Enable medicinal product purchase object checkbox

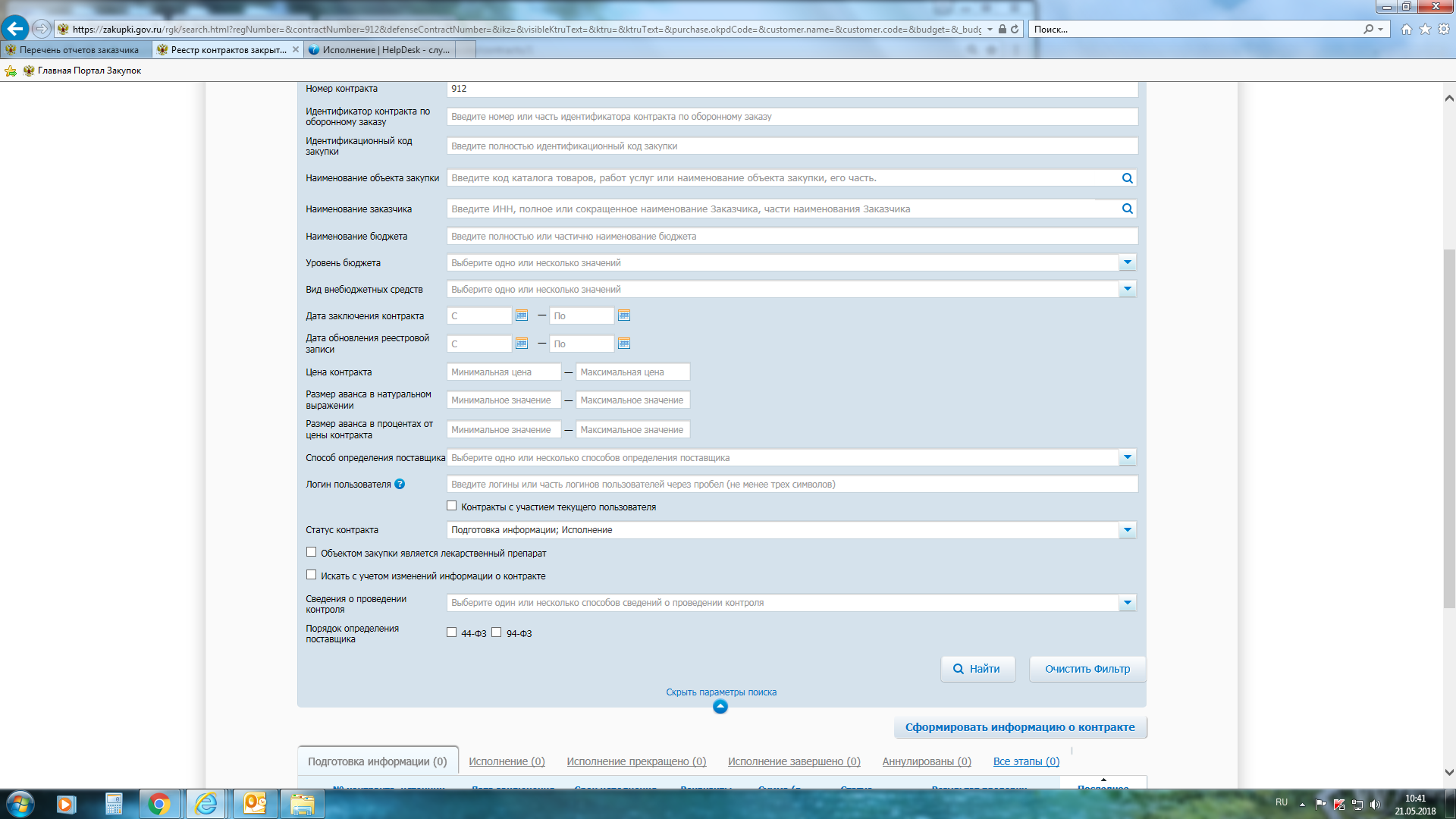[x=311, y=552]
